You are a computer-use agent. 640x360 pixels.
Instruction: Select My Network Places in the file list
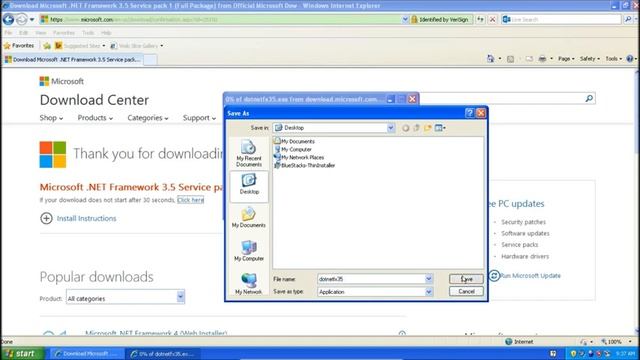[299, 157]
